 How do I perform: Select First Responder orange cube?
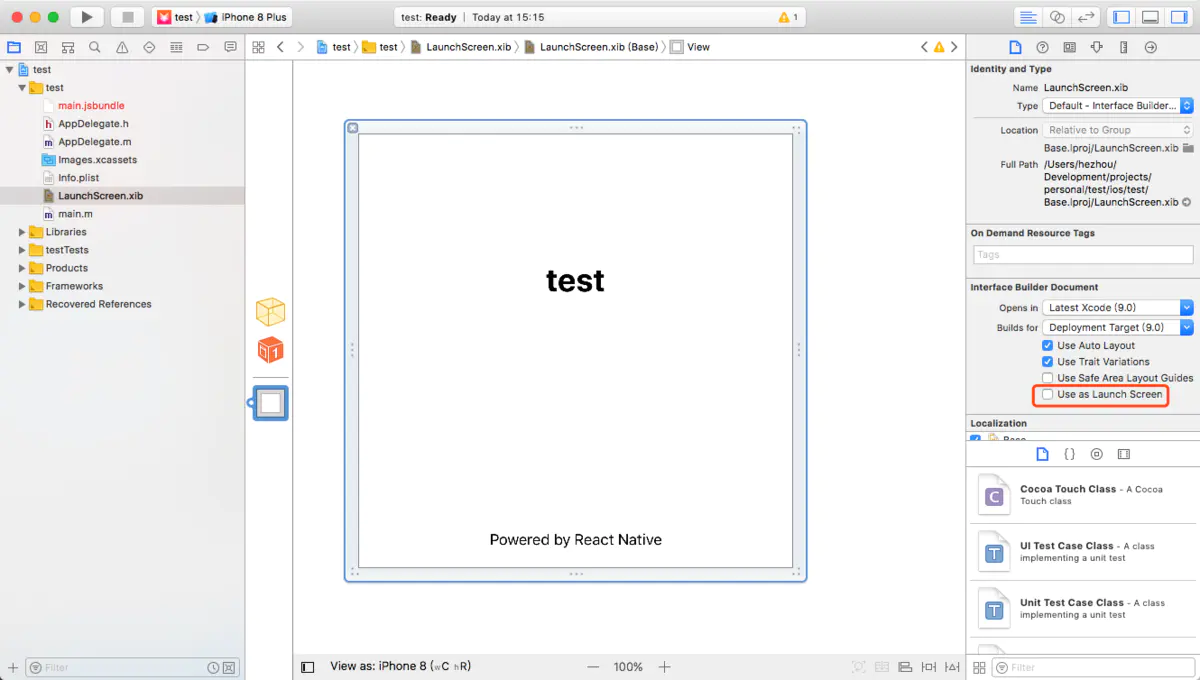coord(270,350)
